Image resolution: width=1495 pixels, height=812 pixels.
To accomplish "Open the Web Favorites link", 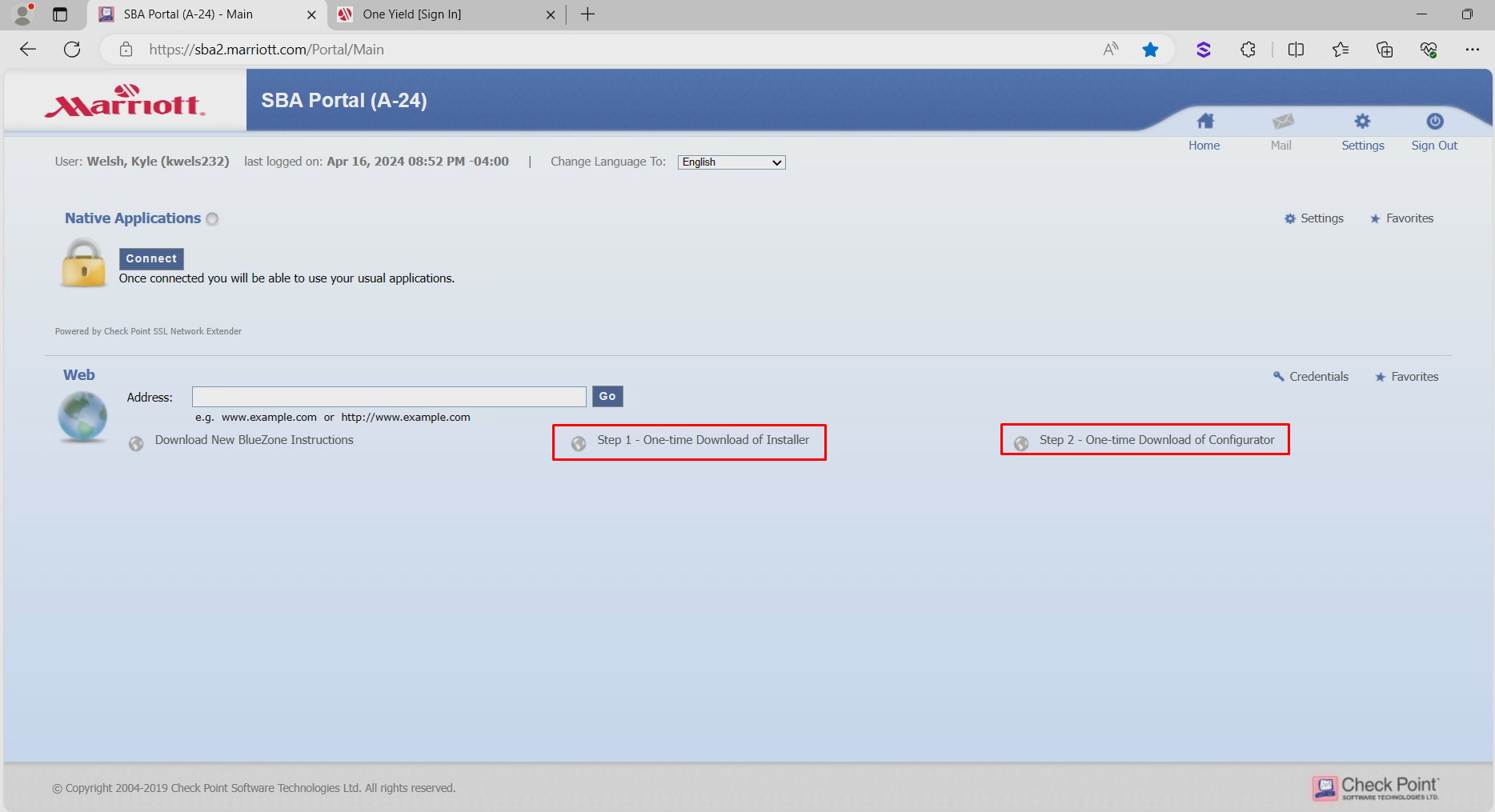I will pos(1414,377).
